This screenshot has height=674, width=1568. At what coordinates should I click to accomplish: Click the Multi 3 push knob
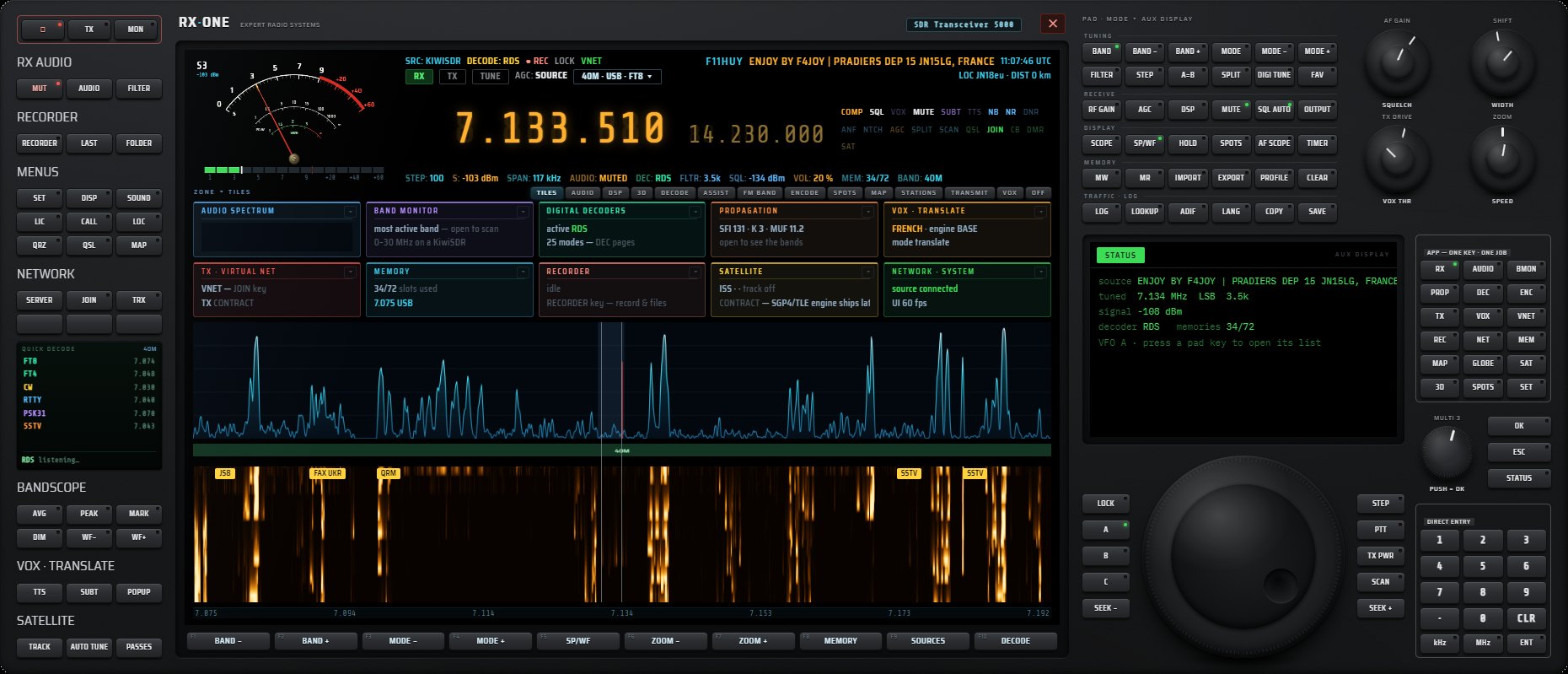(x=1445, y=453)
